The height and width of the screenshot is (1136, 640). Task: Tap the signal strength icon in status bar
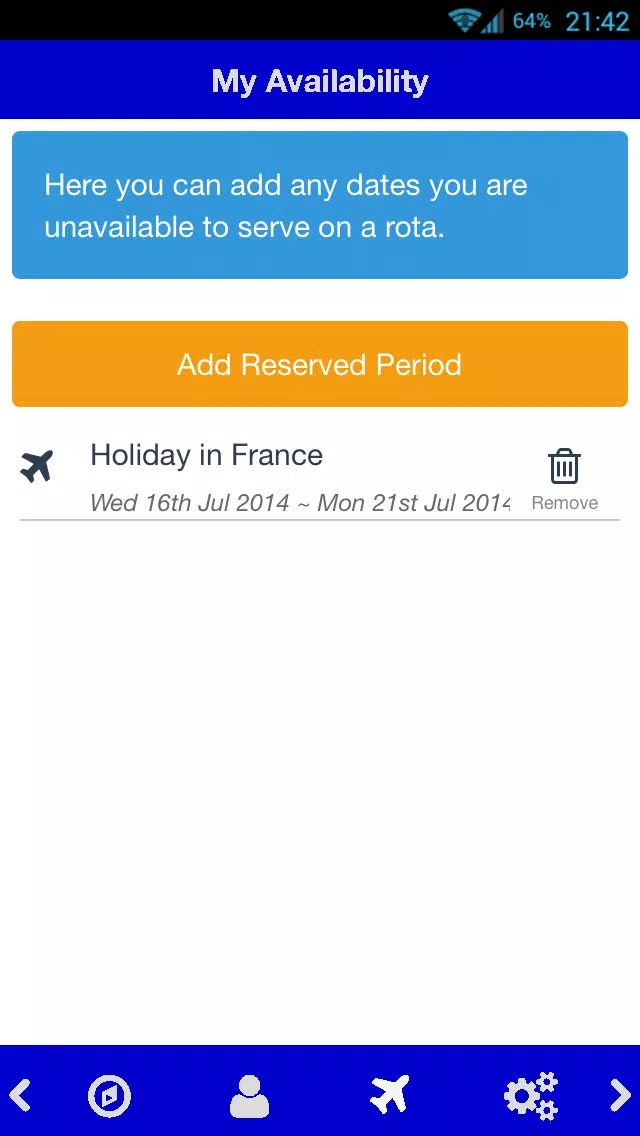coord(492,22)
